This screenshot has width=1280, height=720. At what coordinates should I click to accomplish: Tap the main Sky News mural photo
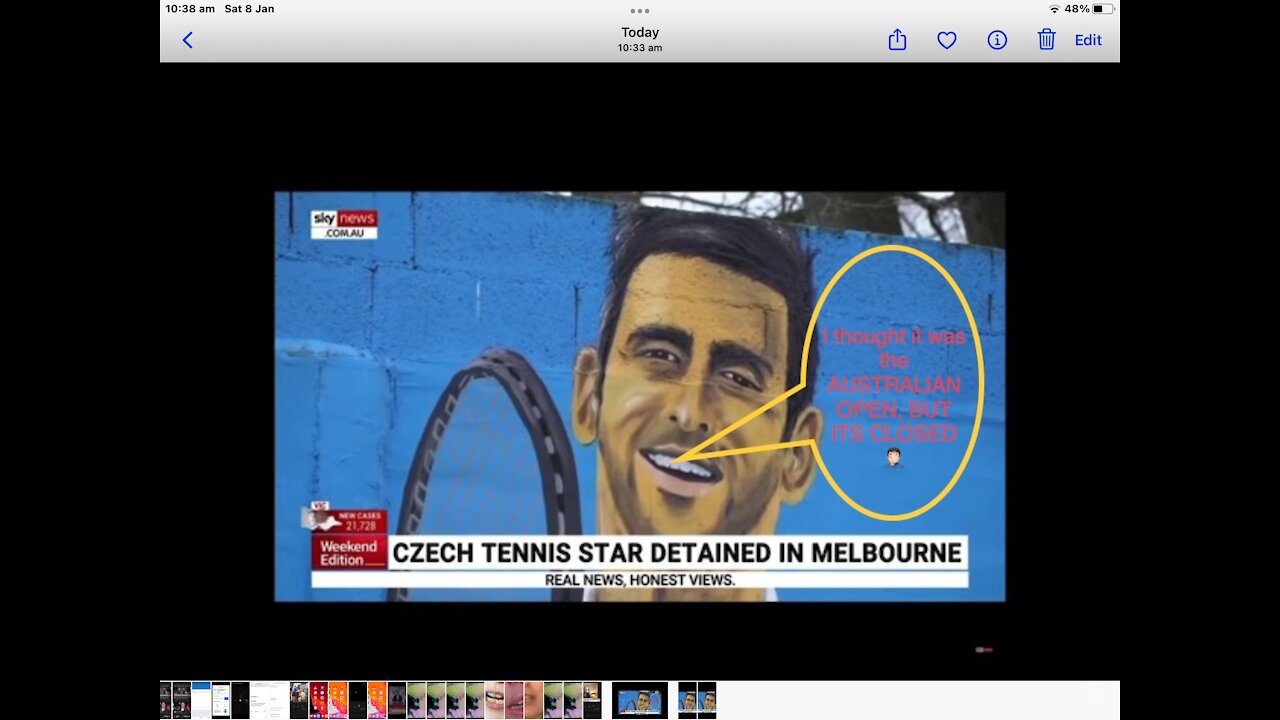point(640,396)
